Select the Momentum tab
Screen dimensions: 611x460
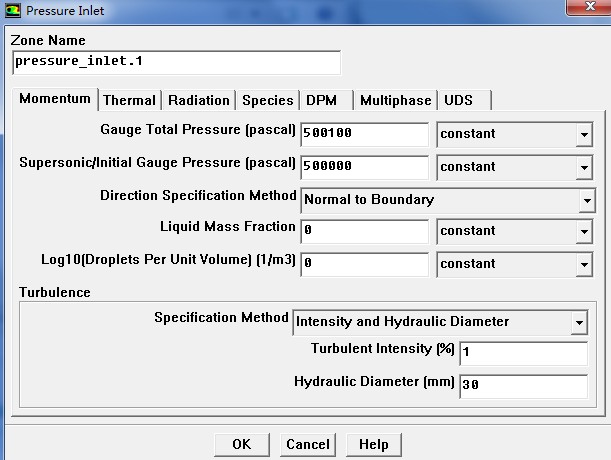(x=55, y=99)
